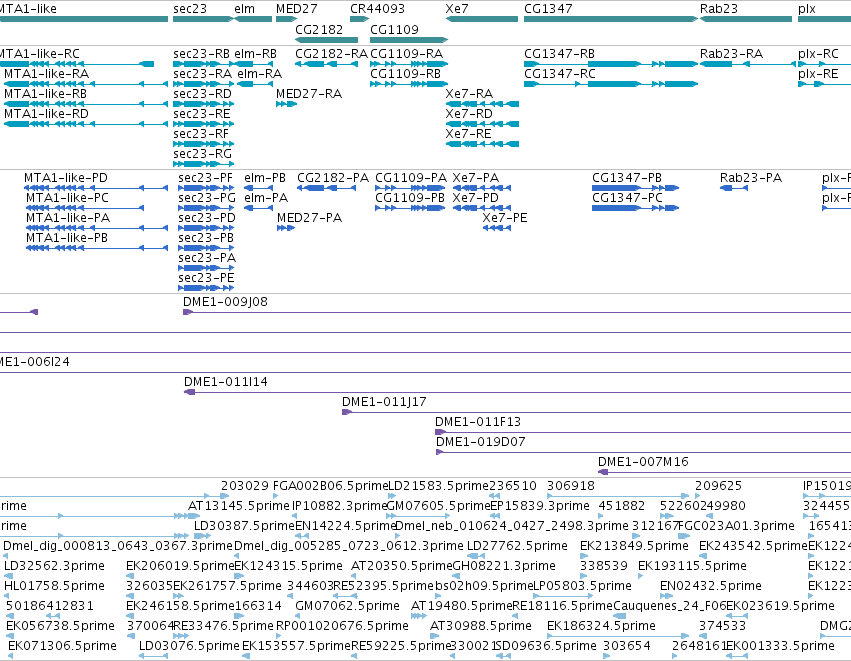Select protein Xe7-PE
Viewport: 851px width, 661px height.
point(497,228)
